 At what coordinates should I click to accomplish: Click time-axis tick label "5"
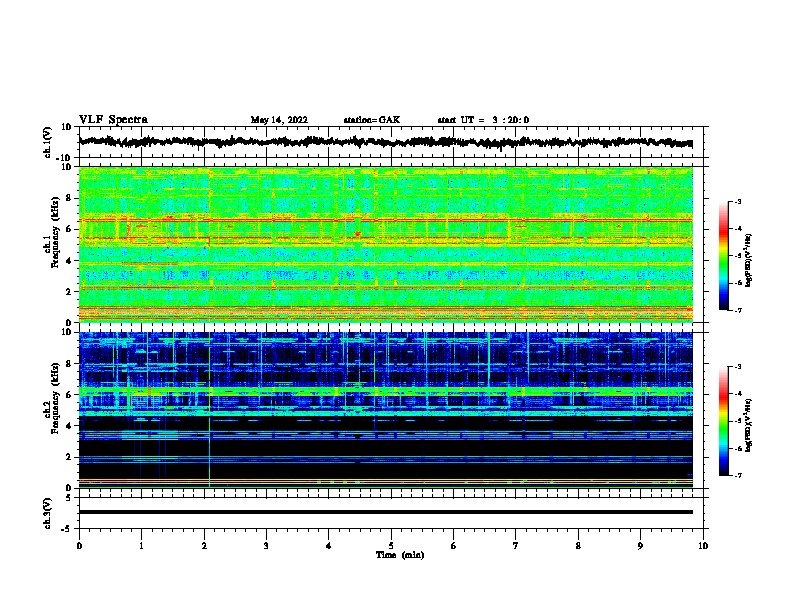tap(391, 546)
